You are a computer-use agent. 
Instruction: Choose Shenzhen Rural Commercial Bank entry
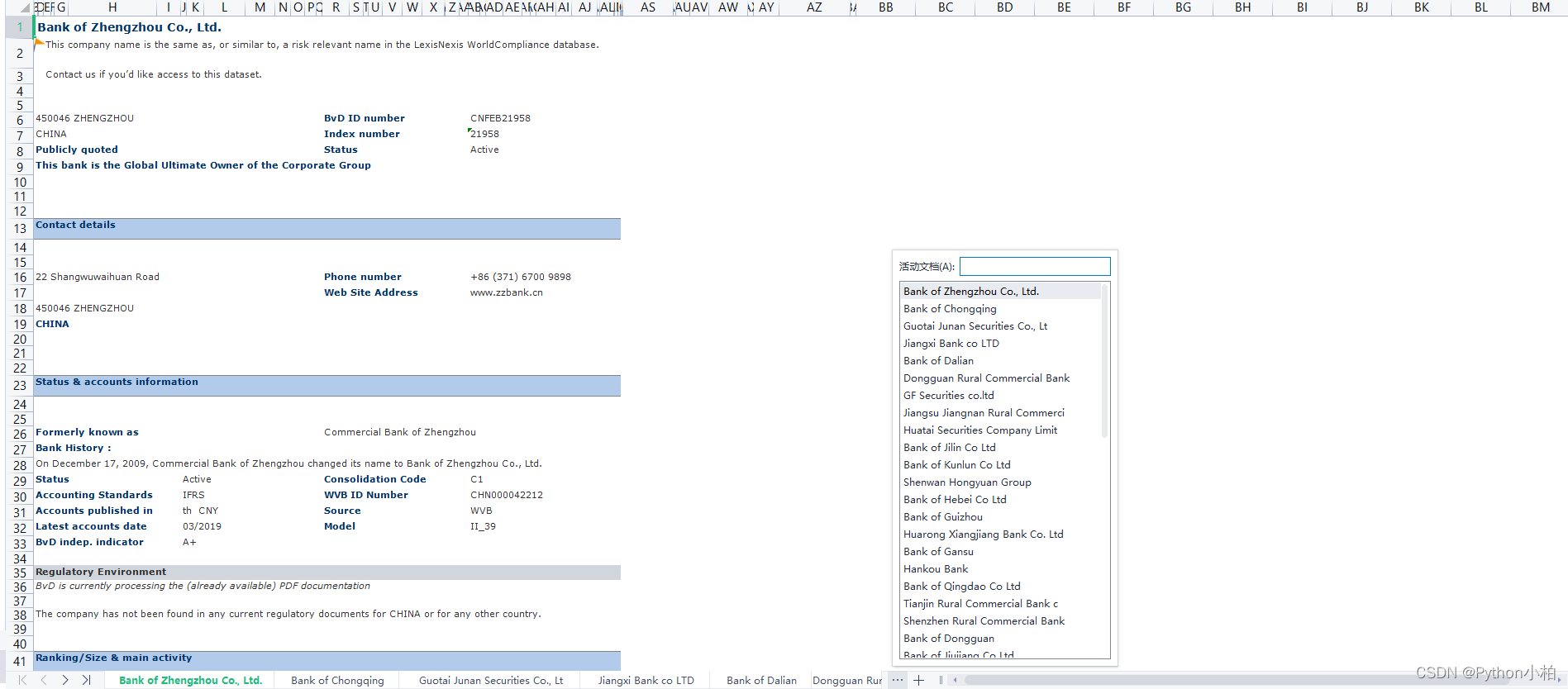(x=1000, y=620)
